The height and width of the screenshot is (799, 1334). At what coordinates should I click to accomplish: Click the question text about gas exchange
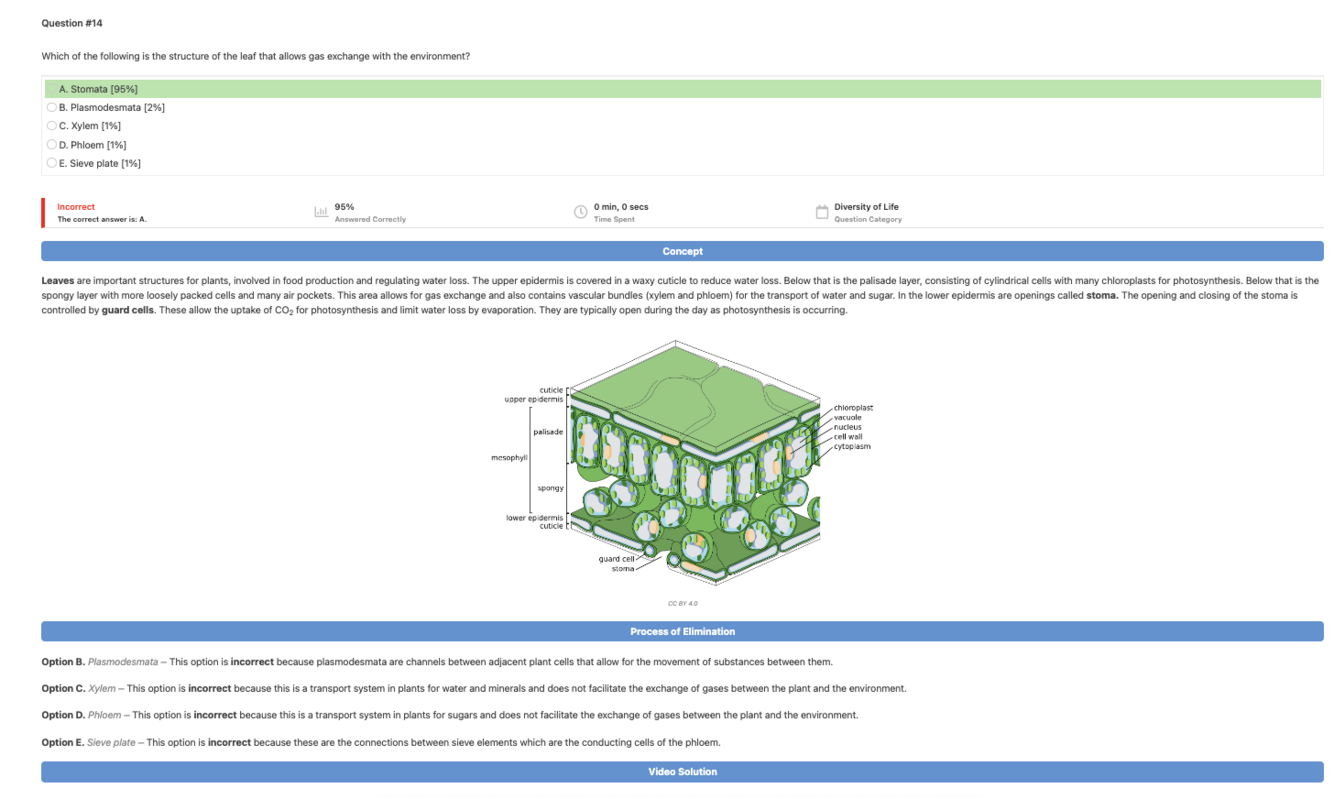point(256,56)
